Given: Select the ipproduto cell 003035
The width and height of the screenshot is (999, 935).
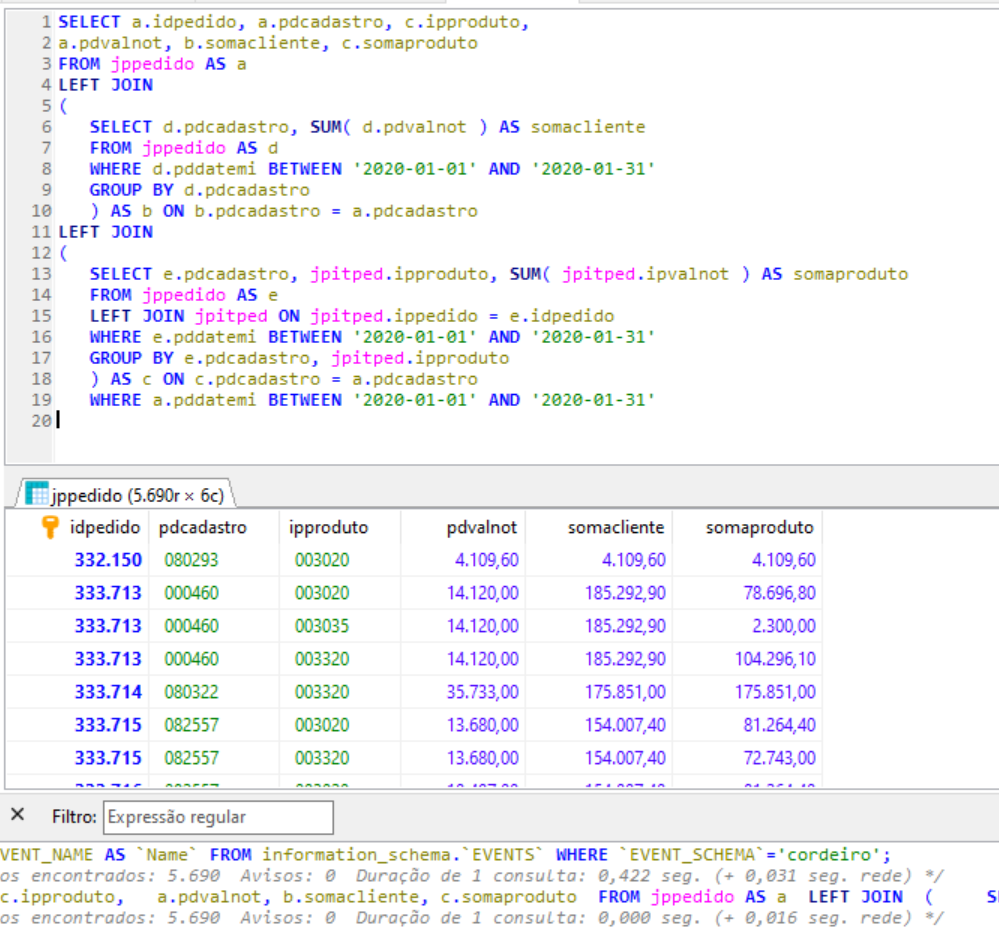Looking at the screenshot, I should coord(322,626).
